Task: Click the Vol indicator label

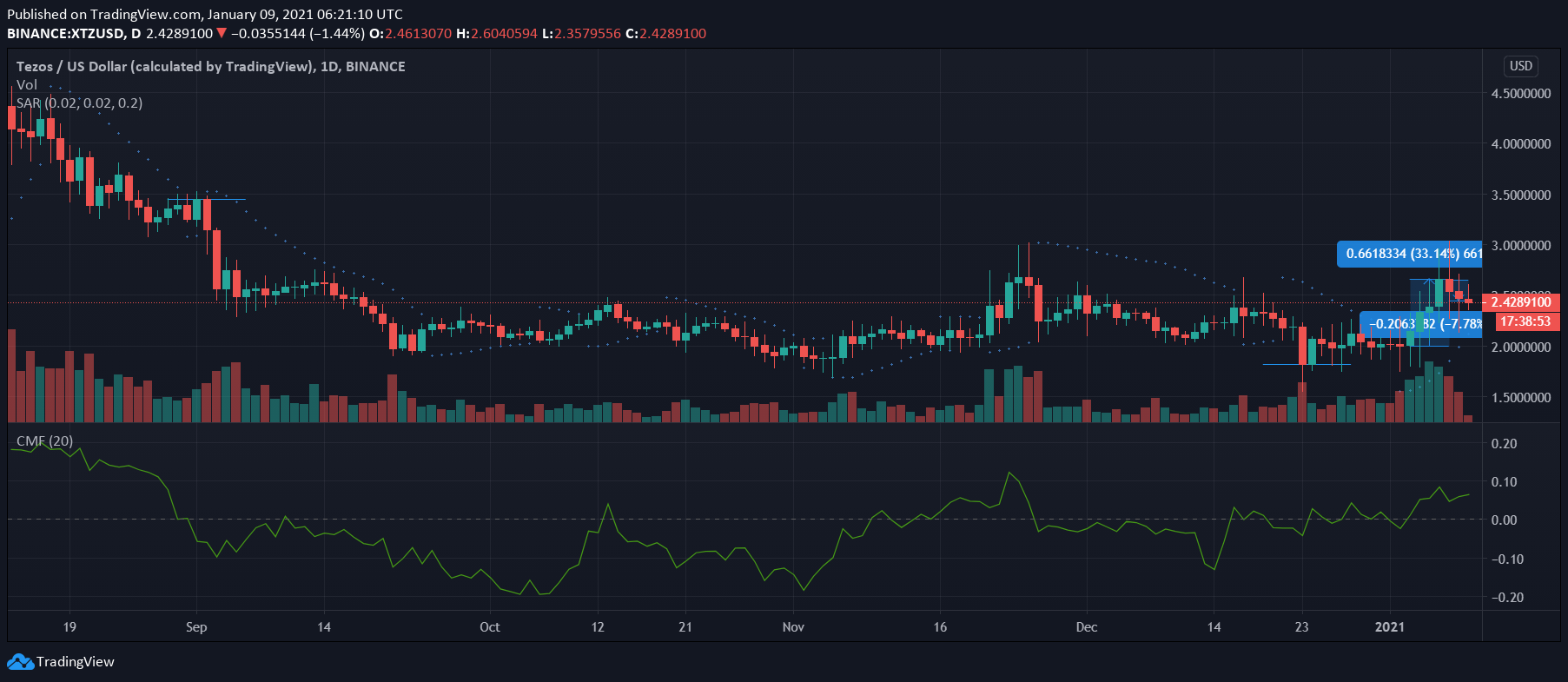Action: 27,84
